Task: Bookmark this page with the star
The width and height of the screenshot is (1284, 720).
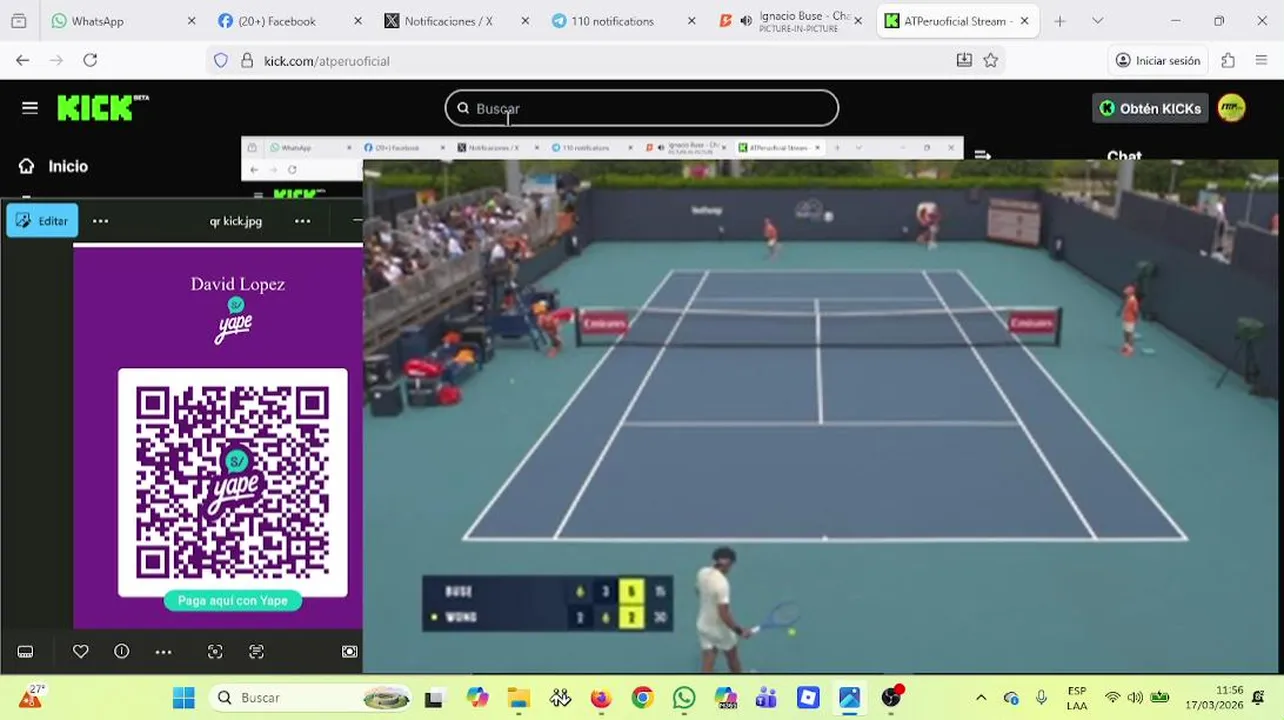Action: pos(990,61)
